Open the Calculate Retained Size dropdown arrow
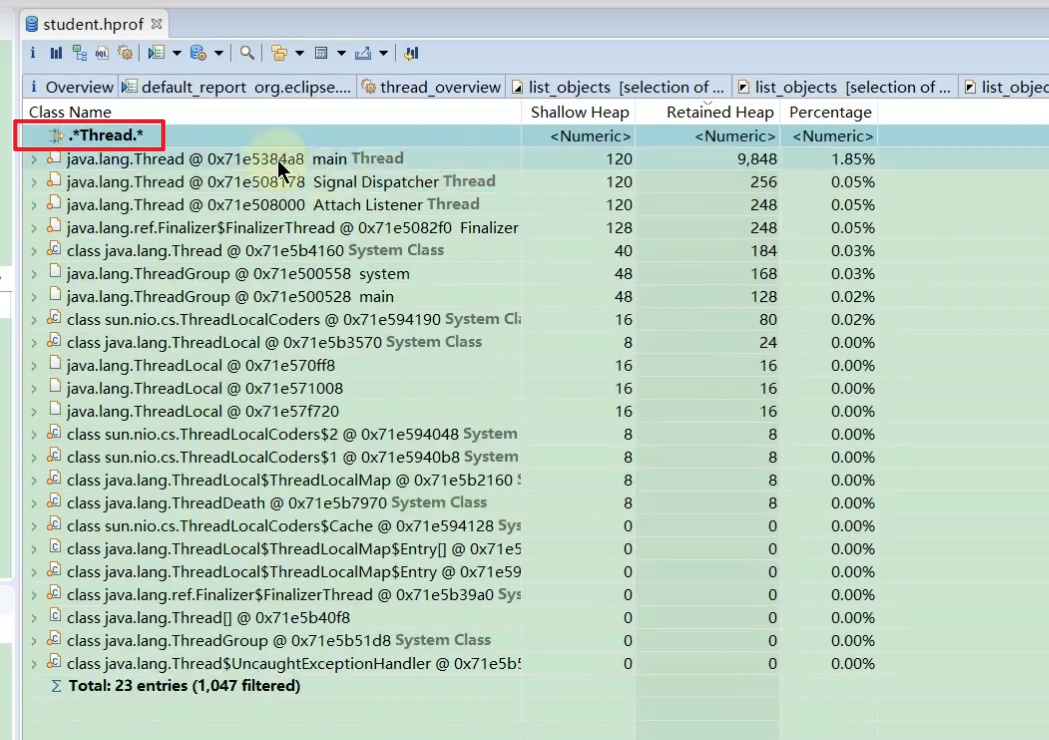This screenshot has width=1049, height=740. click(341, 53)
